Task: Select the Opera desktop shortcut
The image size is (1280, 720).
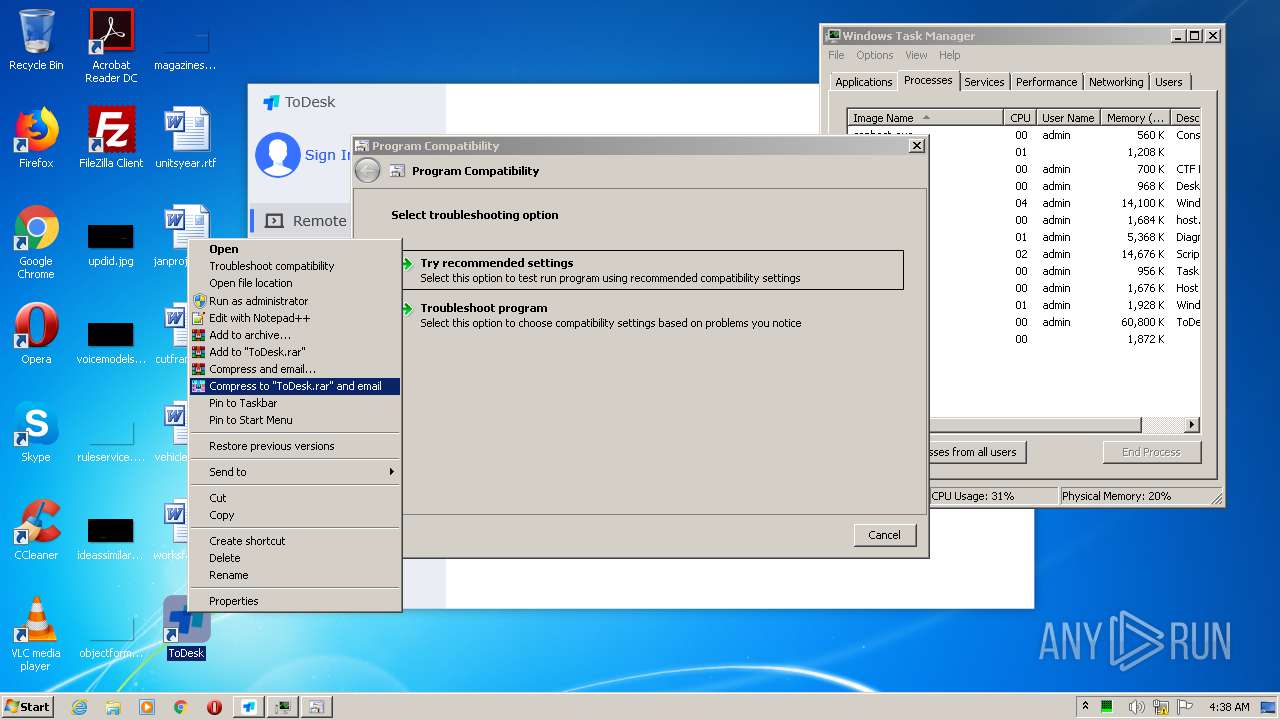Action: click(x=36, y=334)
